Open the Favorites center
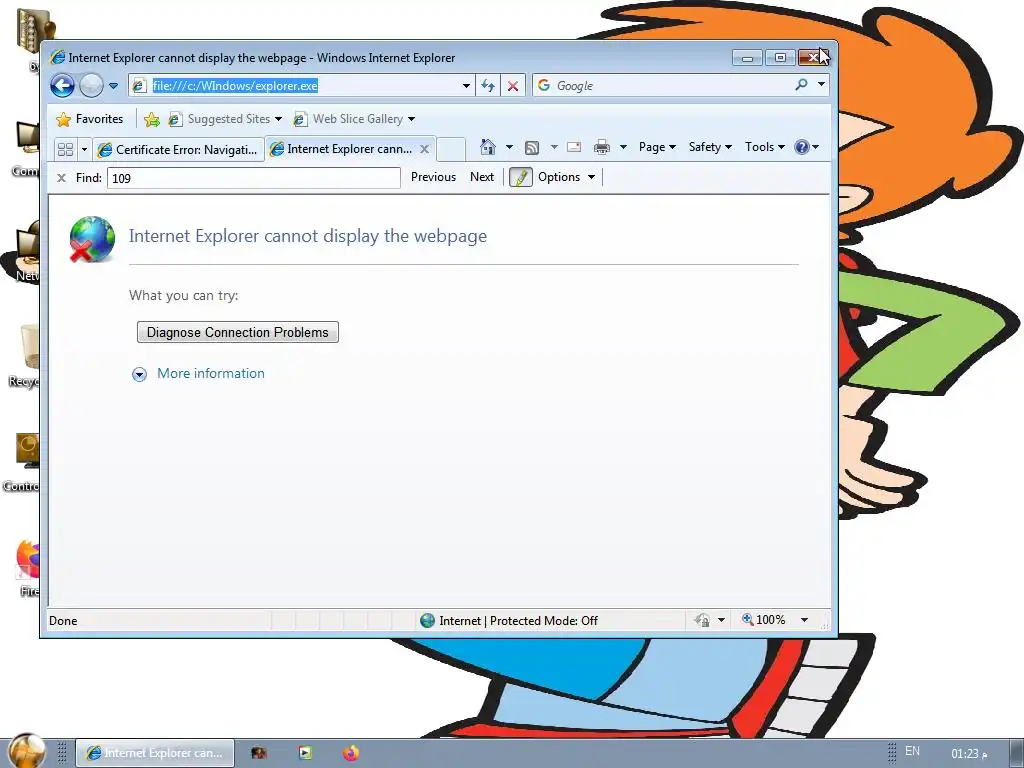The height and width of the screenshot is (768, 1024). [x=90, y=119]
